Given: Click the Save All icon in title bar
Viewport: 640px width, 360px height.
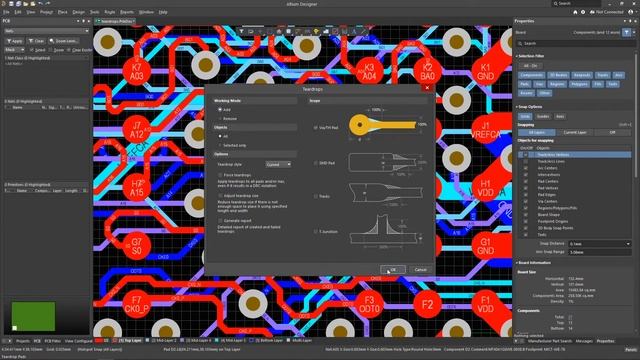Looking at the screenshot, I should click(x=19, y=4).
